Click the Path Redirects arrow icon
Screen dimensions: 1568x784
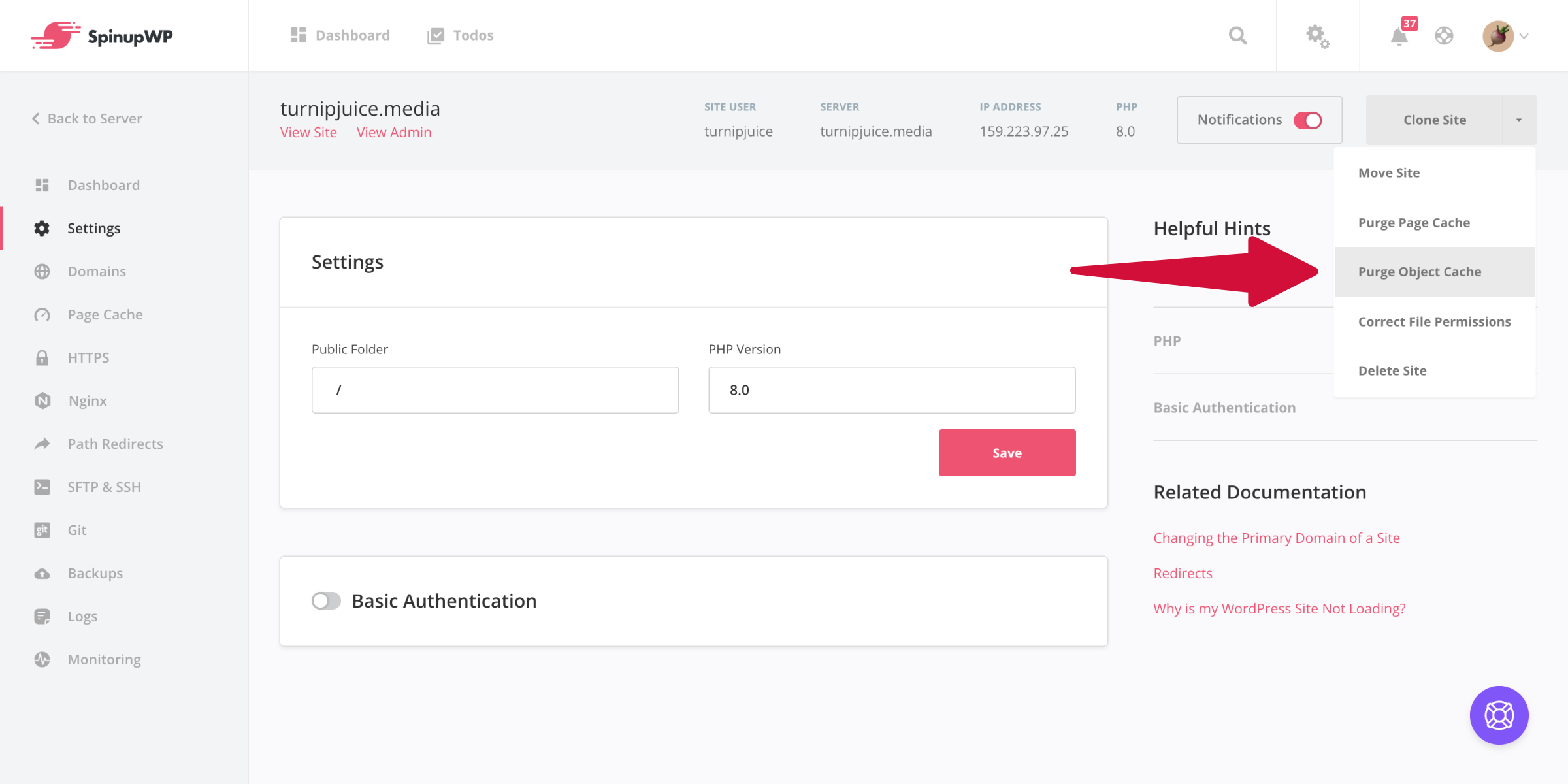(x=42, y=444)
